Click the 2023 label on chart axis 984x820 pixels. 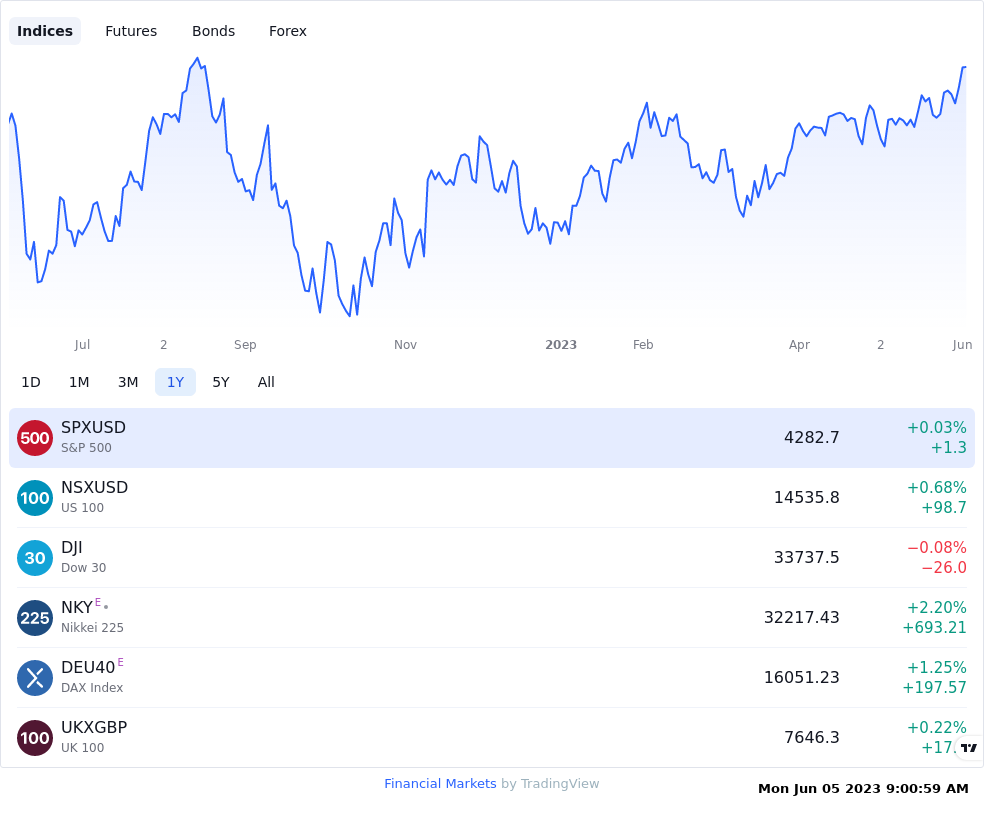click(561, 344)
